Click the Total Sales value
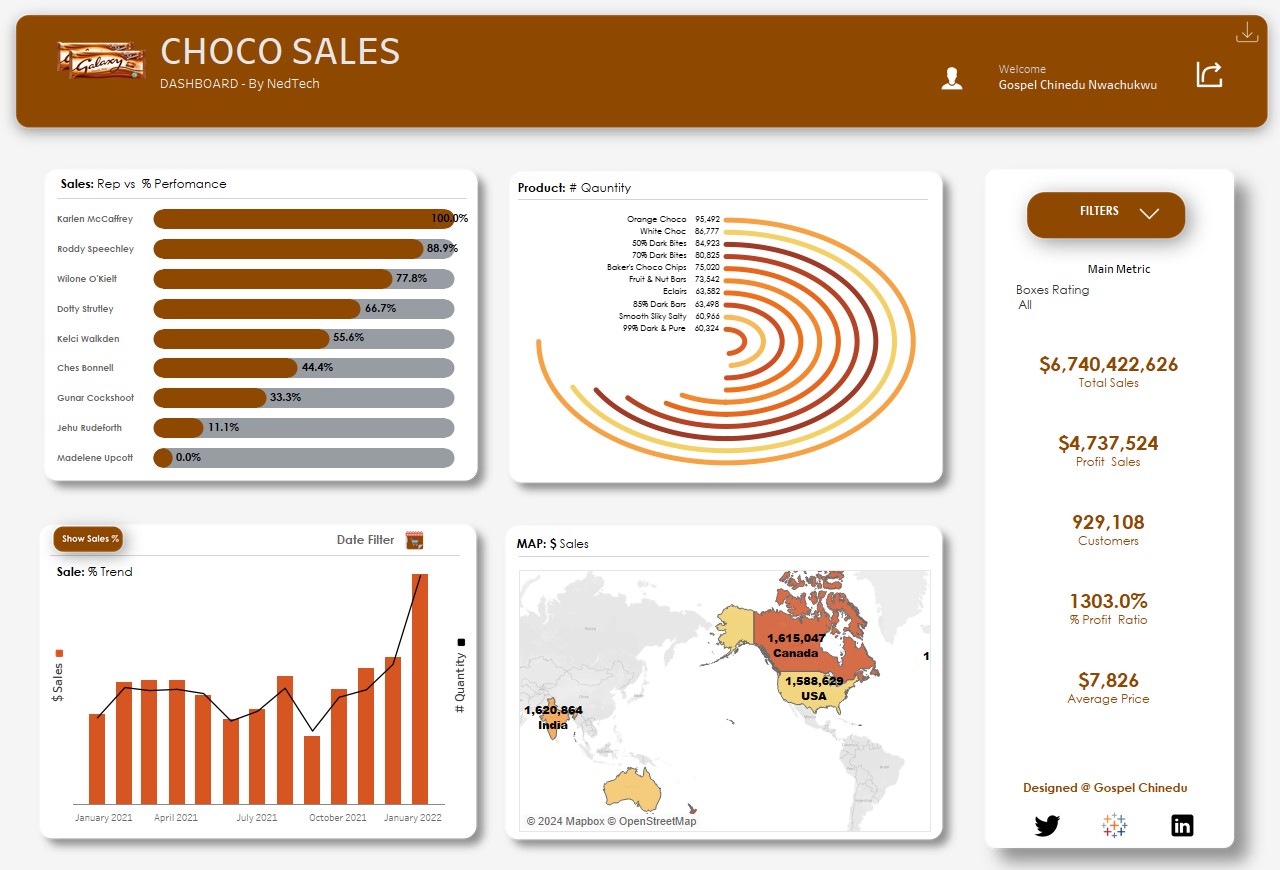 (x=1108, y=365)
